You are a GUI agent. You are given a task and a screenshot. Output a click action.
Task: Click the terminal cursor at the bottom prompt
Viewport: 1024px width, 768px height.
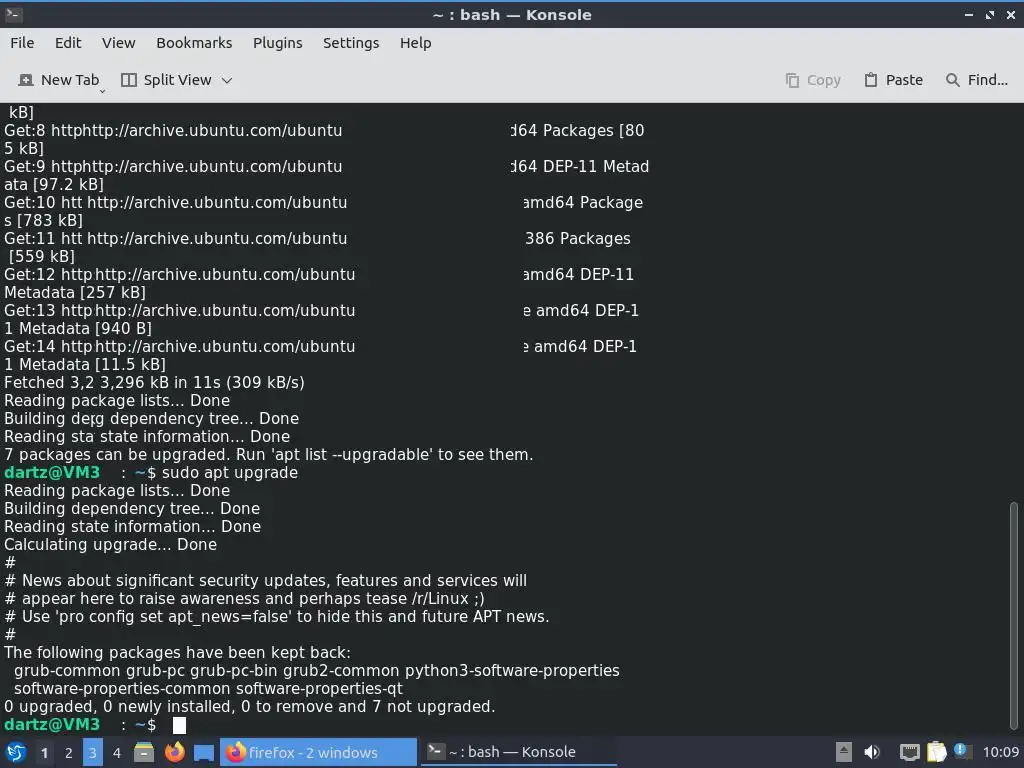click(179, 725)
